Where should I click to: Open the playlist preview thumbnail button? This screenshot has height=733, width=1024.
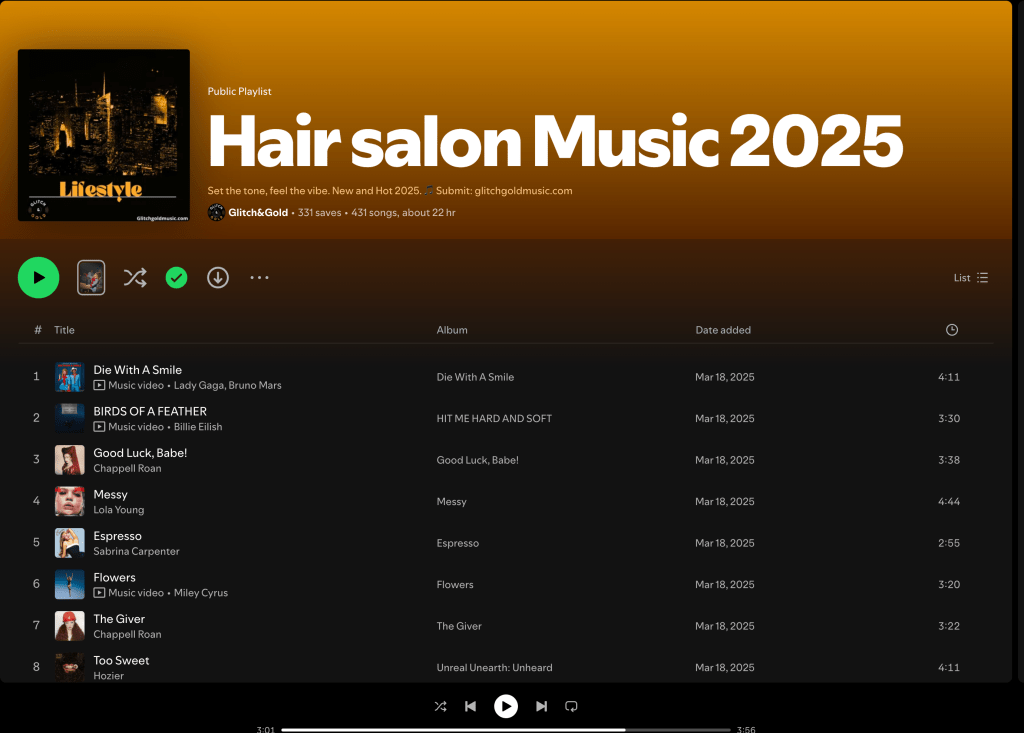(x=91, y=278)
